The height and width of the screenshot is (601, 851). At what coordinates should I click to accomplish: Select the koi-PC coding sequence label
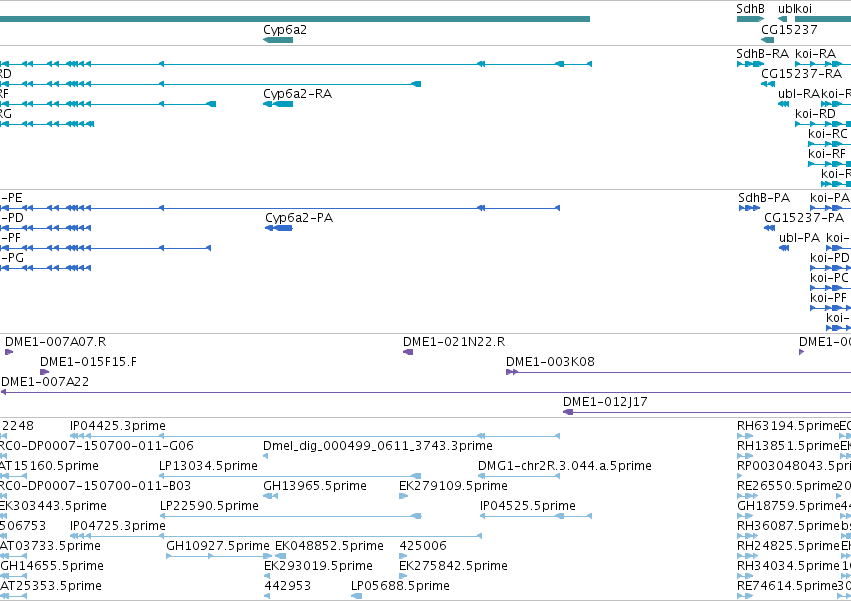(829, 278)
